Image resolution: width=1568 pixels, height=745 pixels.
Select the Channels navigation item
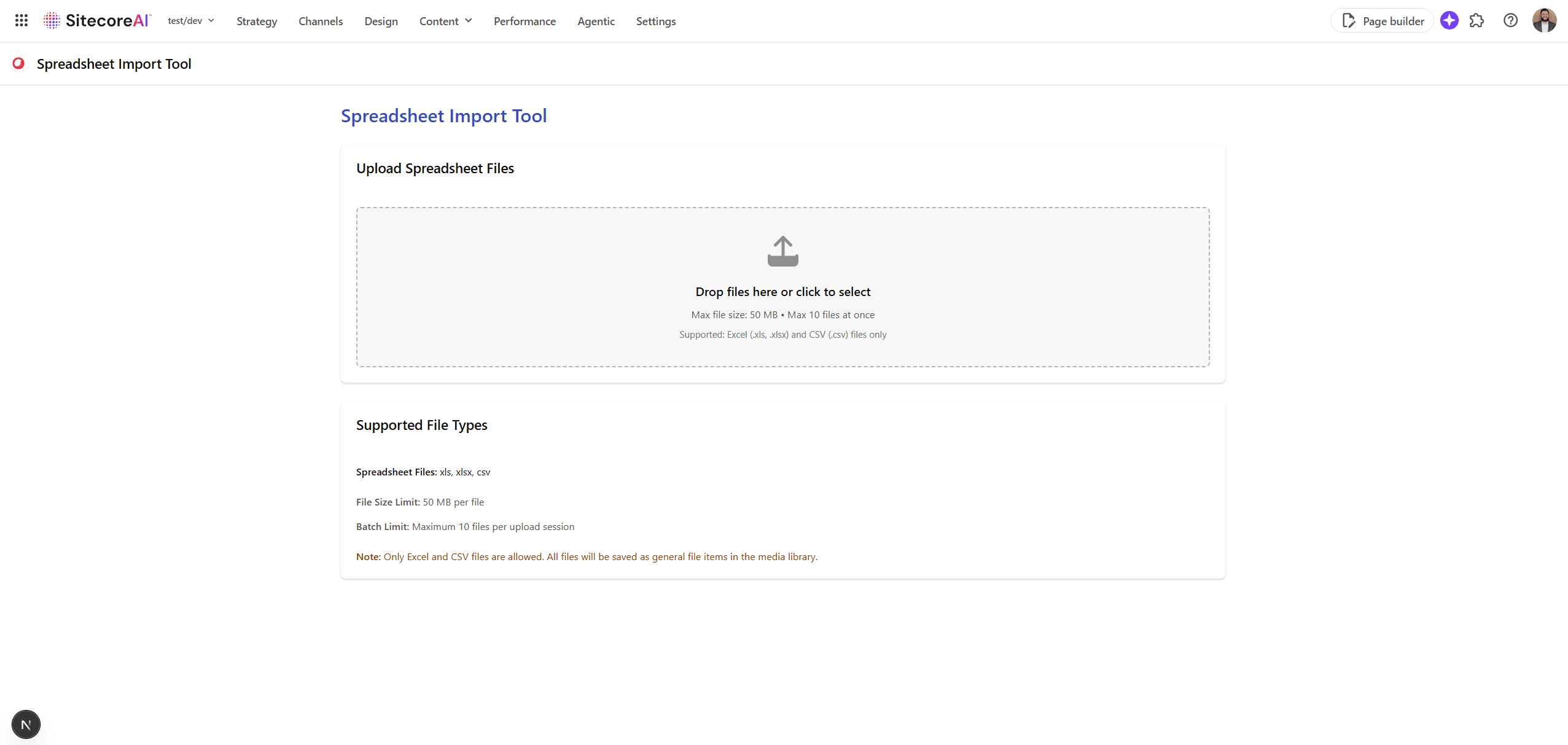[x=320, y=21]
